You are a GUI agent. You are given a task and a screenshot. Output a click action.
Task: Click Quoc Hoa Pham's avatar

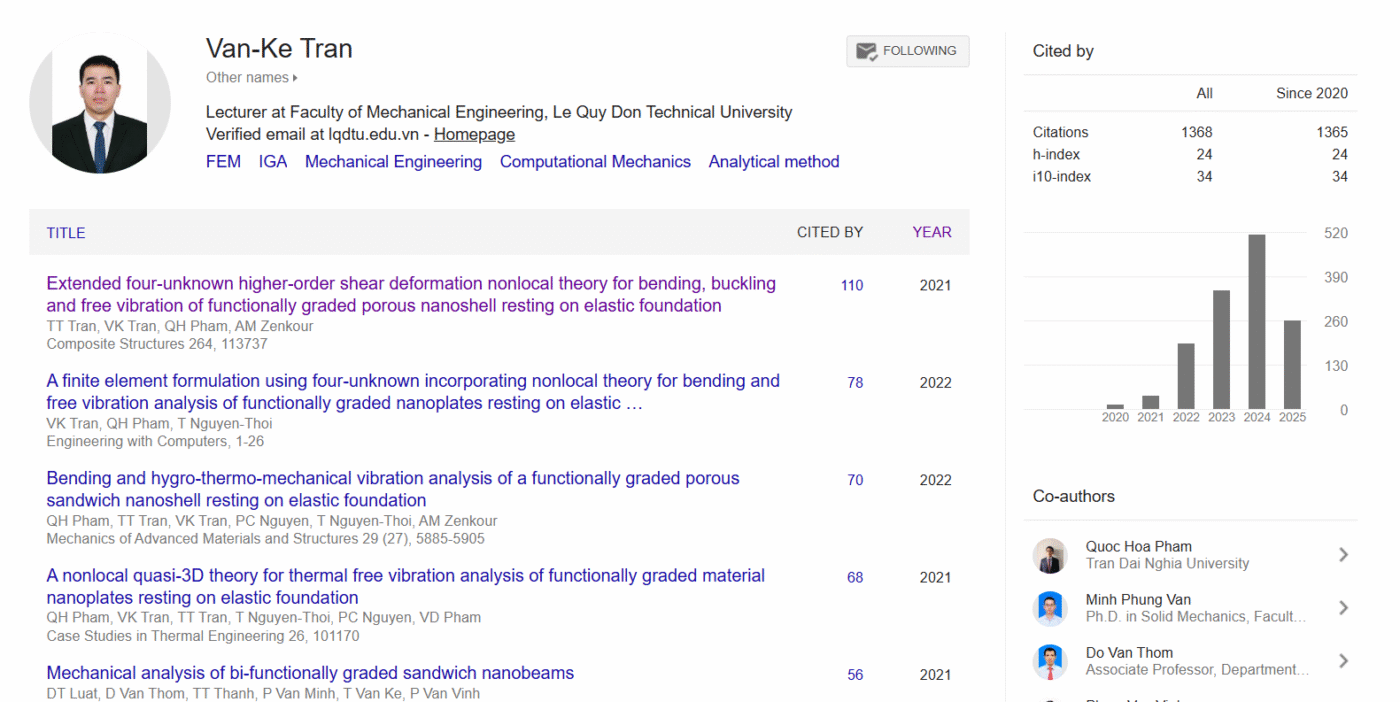coord(1050,555)
